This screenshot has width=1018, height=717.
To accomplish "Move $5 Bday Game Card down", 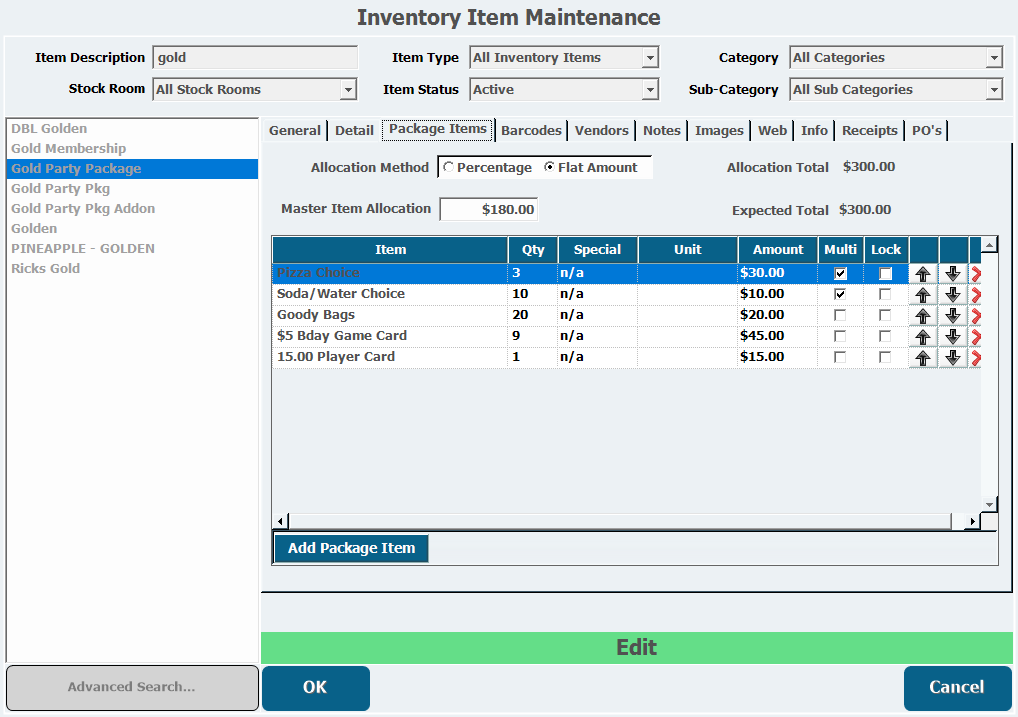I will (953, 337).
